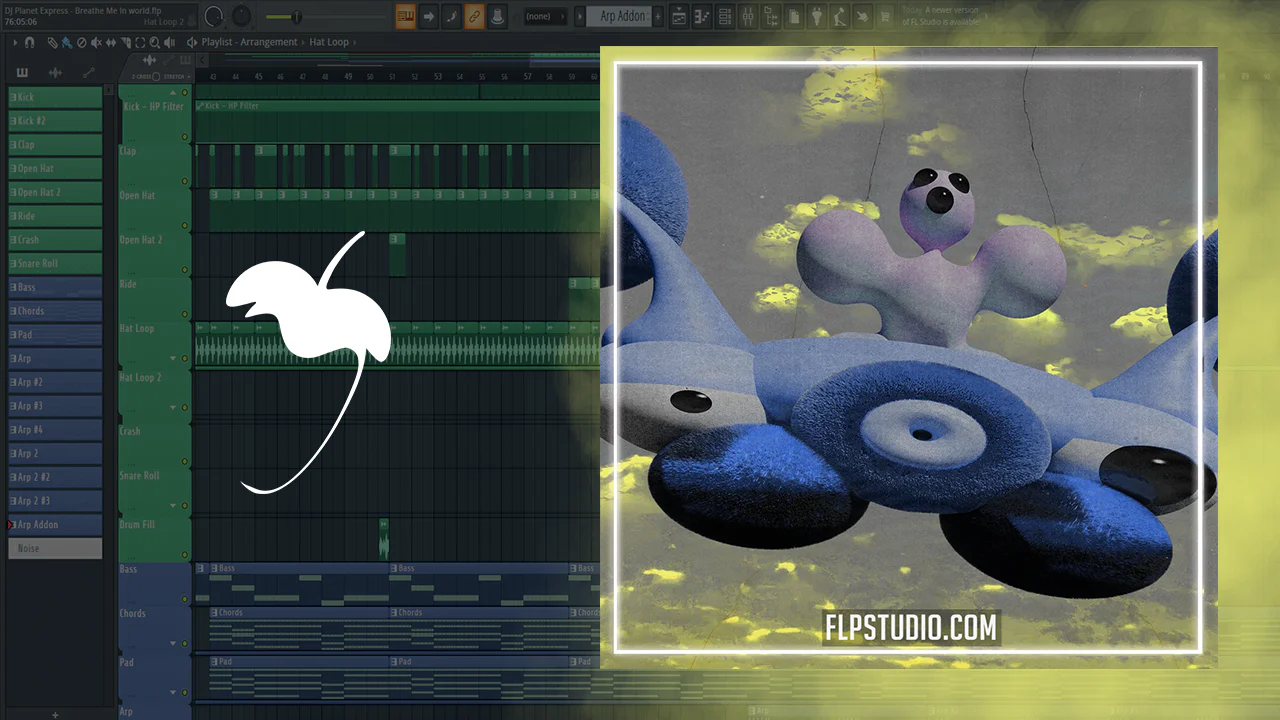Open the shopping cart icon
The width and height of the screenshot is (1280, 720).
pyautogui.click(x=886, y=16)
